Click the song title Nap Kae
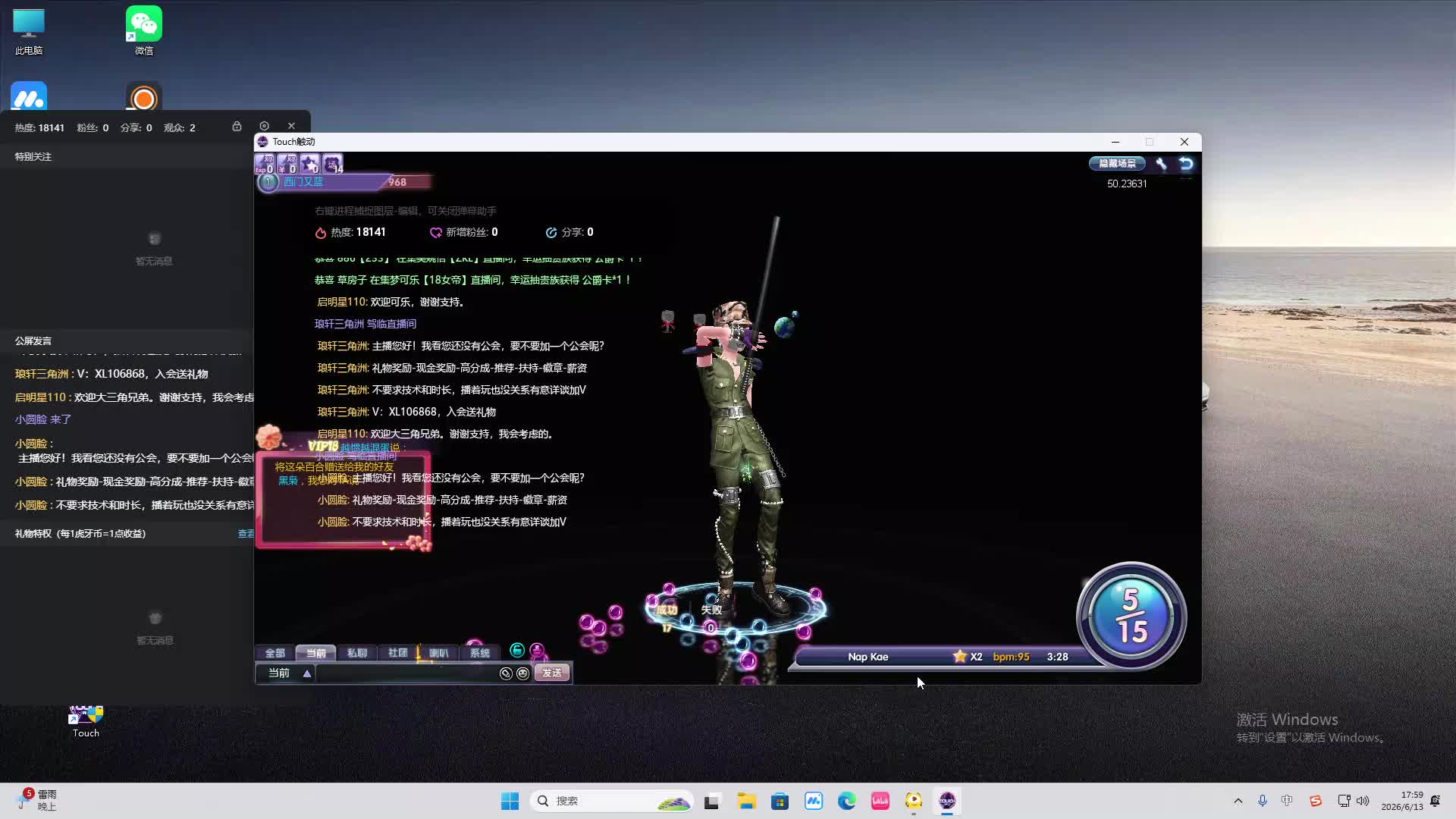The width and height of the screenshot is (1456, 819). point(868,657)
